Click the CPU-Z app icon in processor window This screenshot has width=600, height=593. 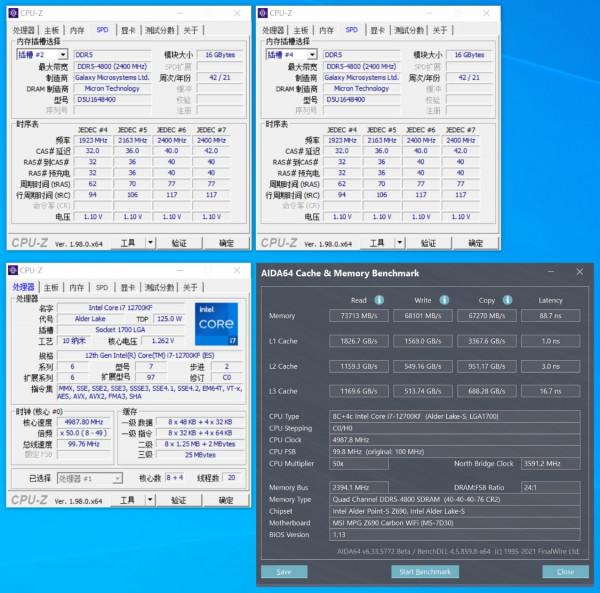pyautogui.click(x=13, y=270)
